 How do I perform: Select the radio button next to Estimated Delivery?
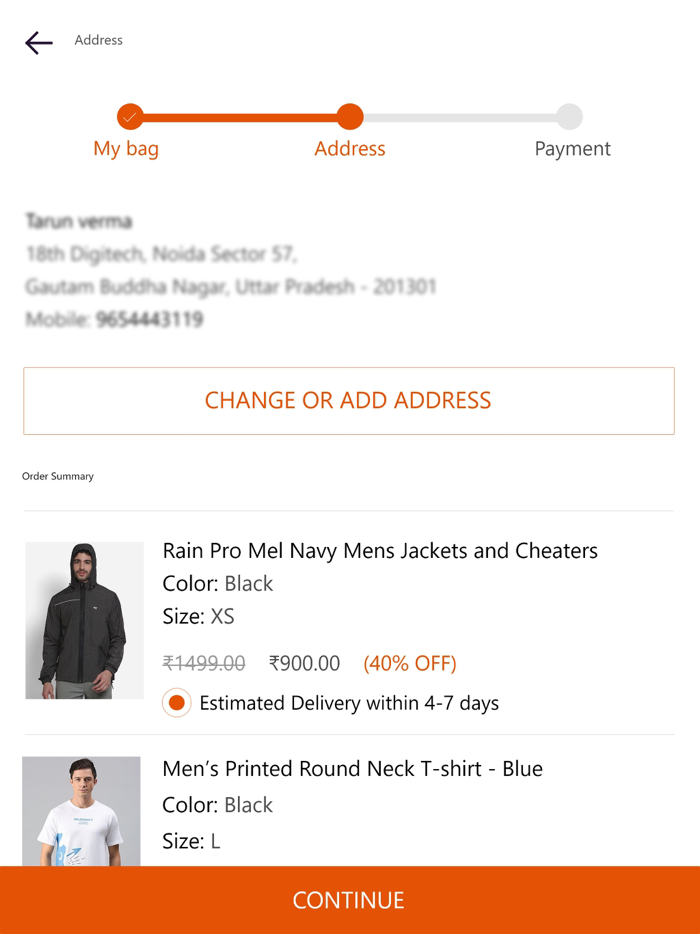(176, 703)
